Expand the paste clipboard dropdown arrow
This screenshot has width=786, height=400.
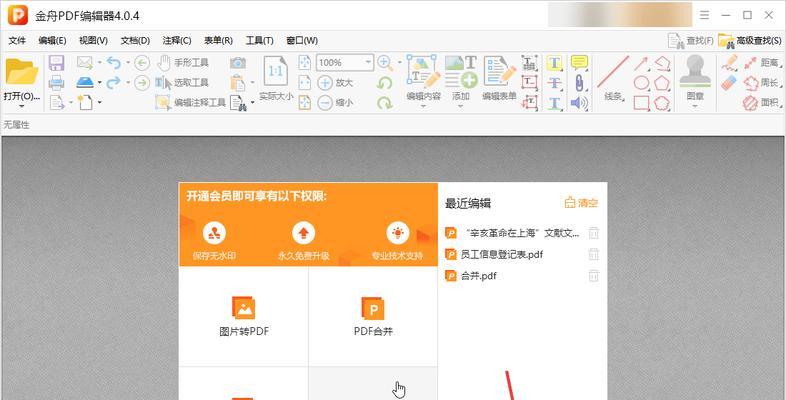pos(252,82)
